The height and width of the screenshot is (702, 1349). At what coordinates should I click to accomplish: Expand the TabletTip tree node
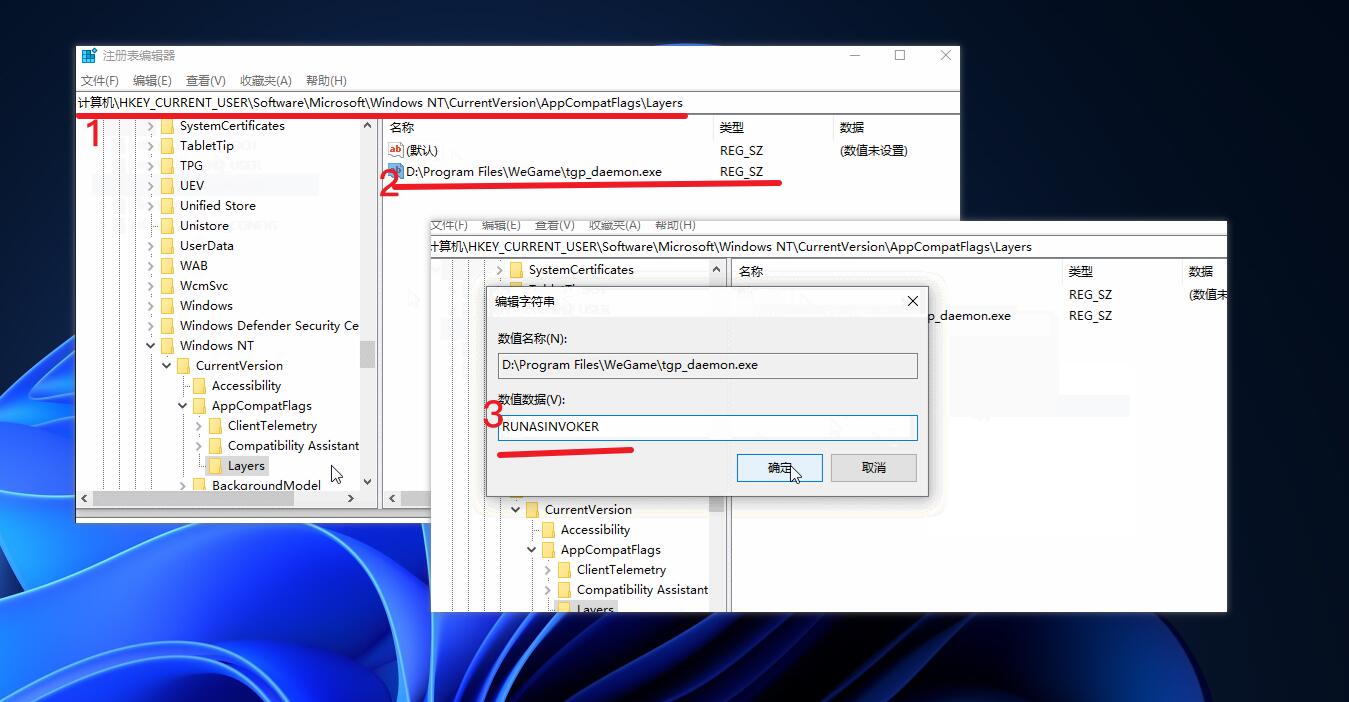pos(151,146)
